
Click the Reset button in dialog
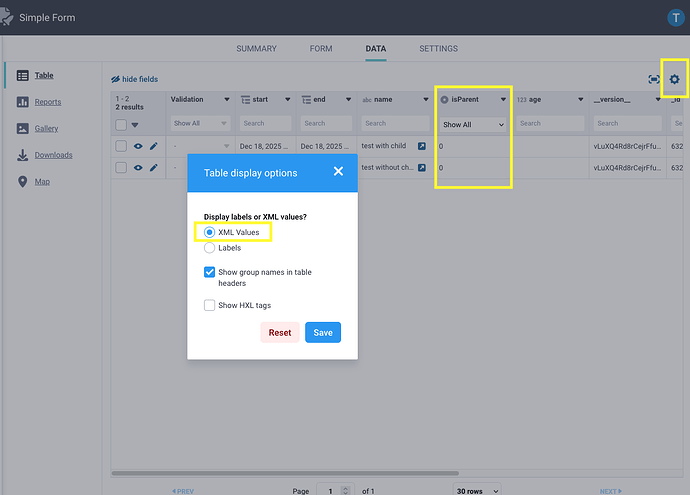click(280, 333)
